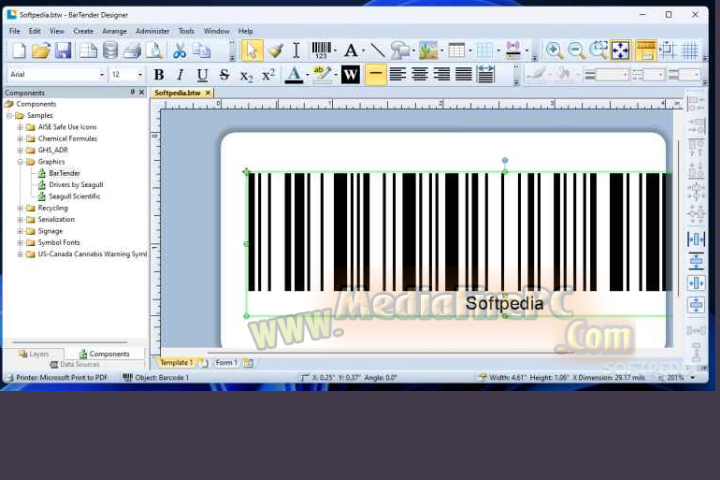This screenshot has width=720, height=480.
Task: Collapse the Graphics folder
Action: pyautogui.click(x=20, y=162)
